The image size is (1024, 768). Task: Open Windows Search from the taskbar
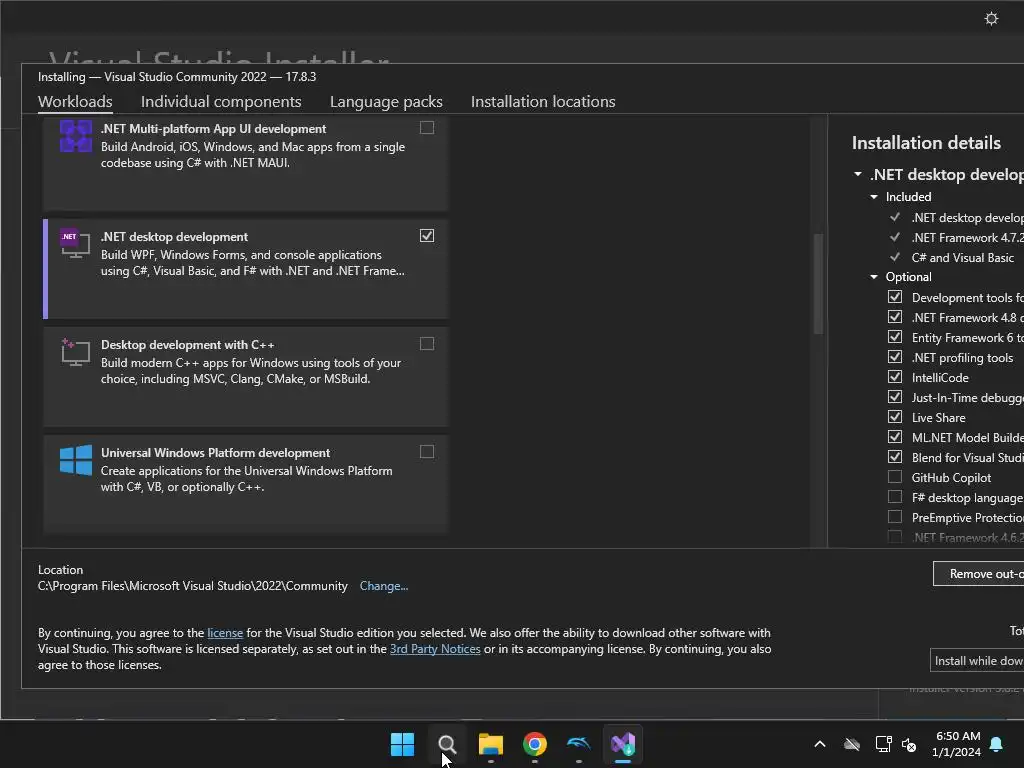click(447, 744)
